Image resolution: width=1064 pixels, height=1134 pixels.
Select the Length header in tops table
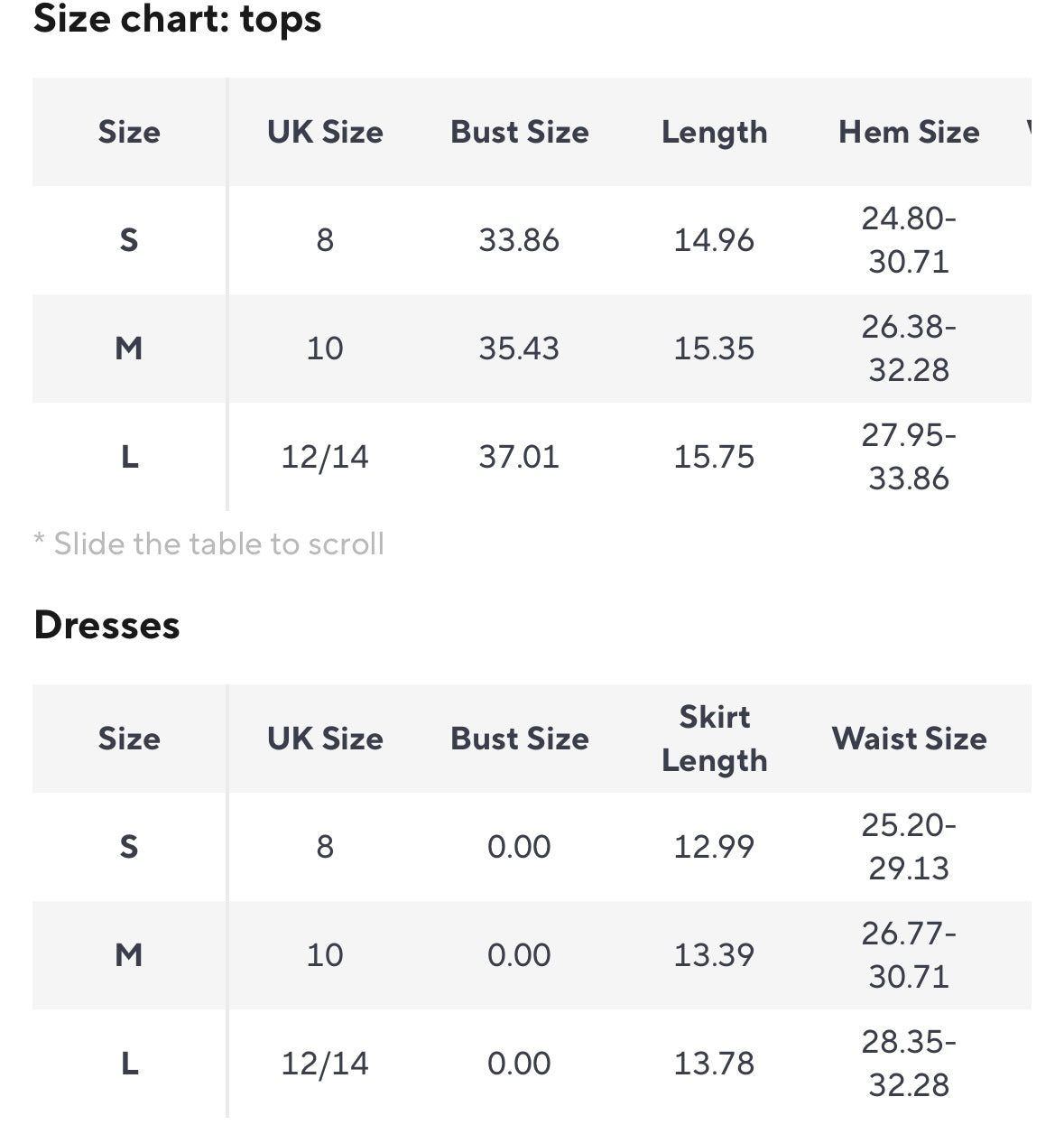point(714,132)
